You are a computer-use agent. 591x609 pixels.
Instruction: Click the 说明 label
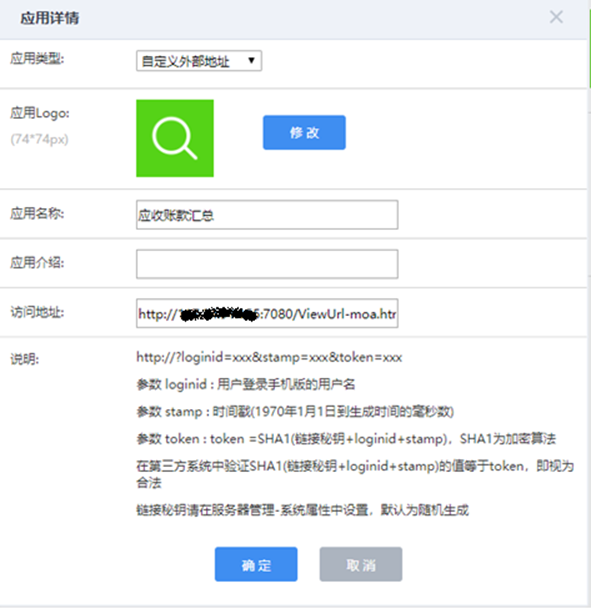point(24,359)
